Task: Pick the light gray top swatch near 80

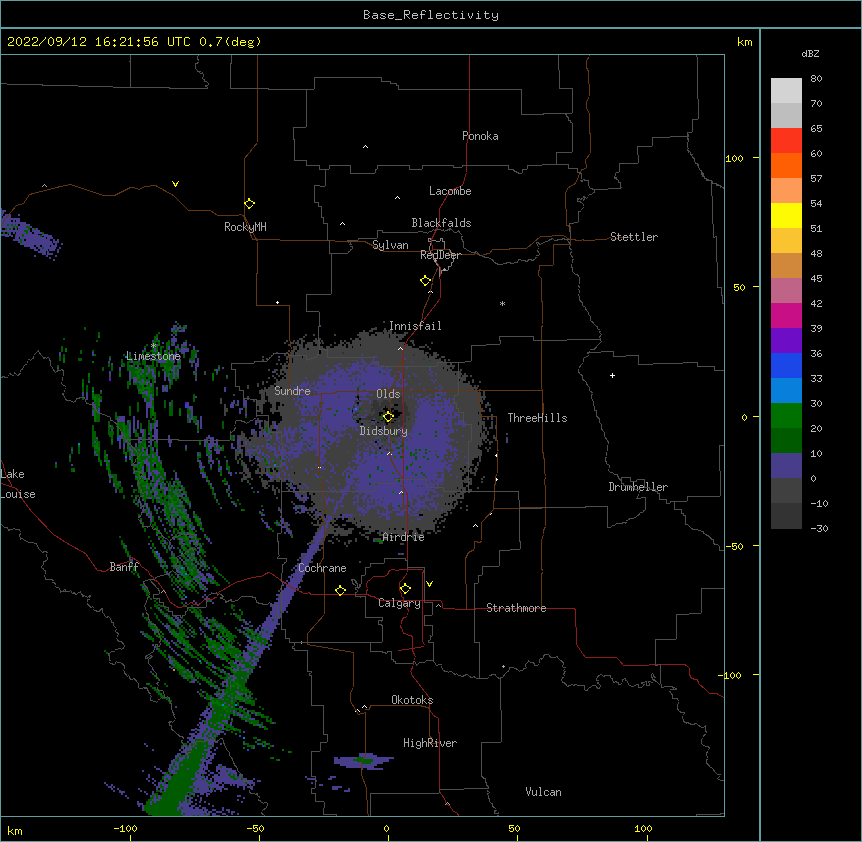Action: point(786,91)
